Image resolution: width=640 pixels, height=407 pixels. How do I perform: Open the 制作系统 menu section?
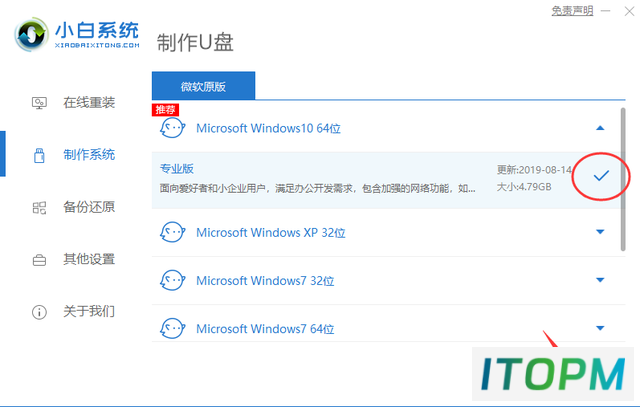pyautogui.click(x=89, y=155)
